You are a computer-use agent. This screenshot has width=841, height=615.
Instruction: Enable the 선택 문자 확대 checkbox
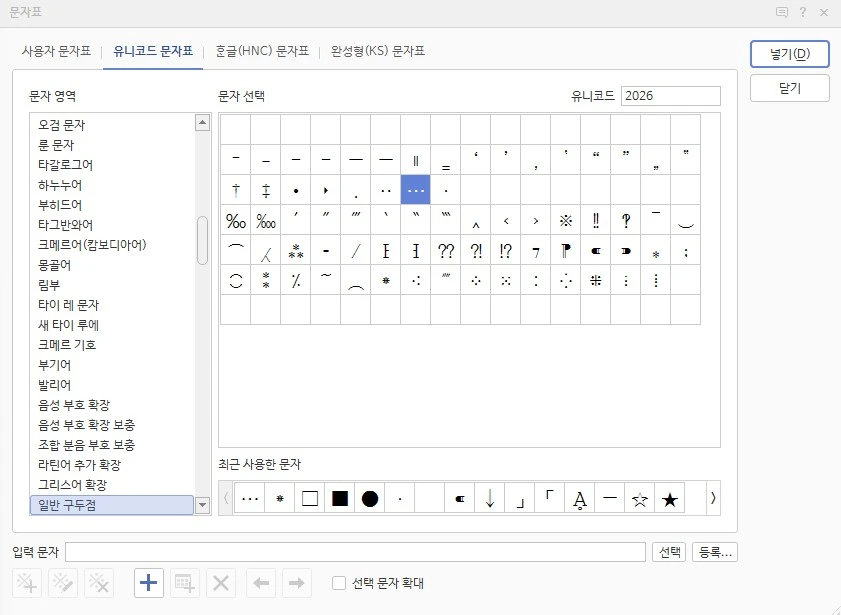click(x=337, y=583)
